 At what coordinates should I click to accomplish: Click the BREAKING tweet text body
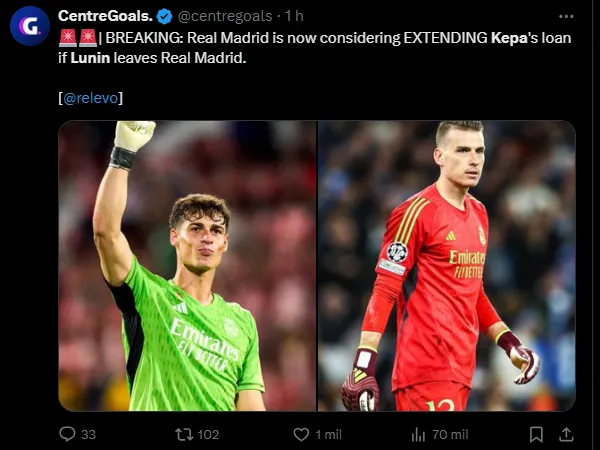pos(300,47)
